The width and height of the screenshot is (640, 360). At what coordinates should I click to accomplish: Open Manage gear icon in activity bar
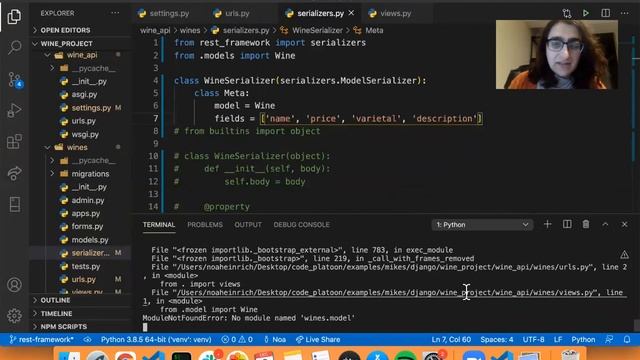tap(14, 316)
